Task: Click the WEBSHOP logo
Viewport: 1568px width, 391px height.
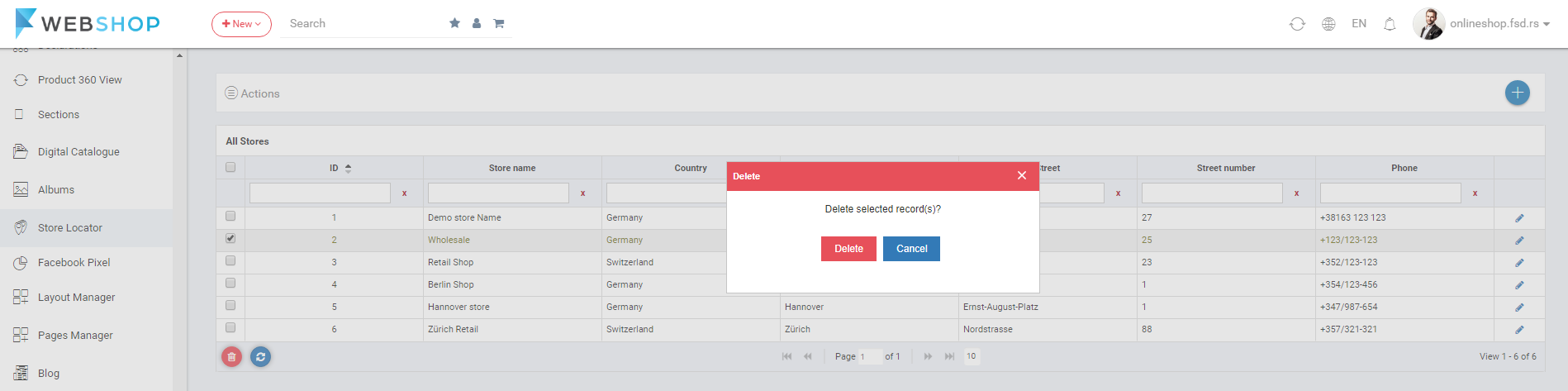Action: point(88,23)
